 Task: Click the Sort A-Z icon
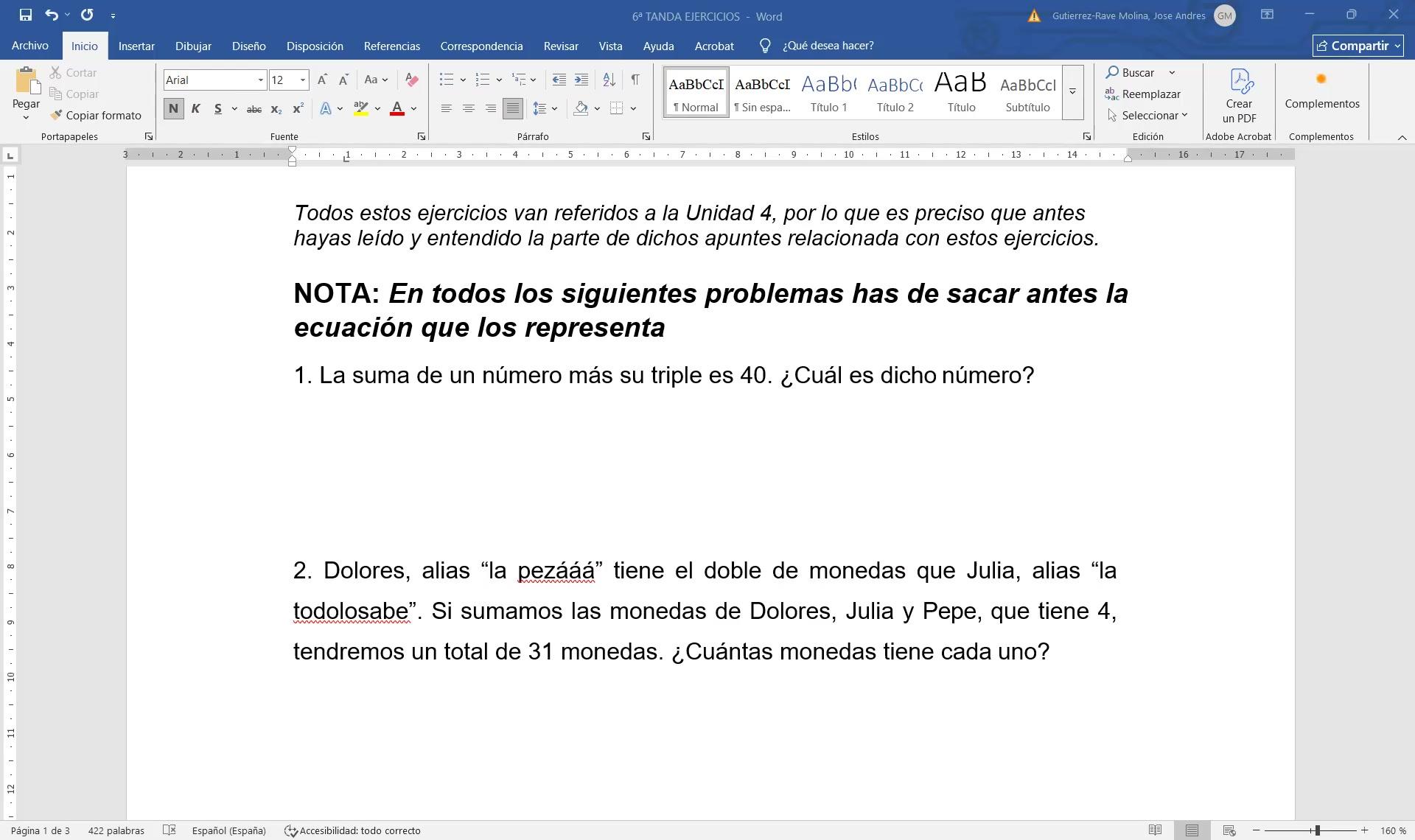pos(609,80)
